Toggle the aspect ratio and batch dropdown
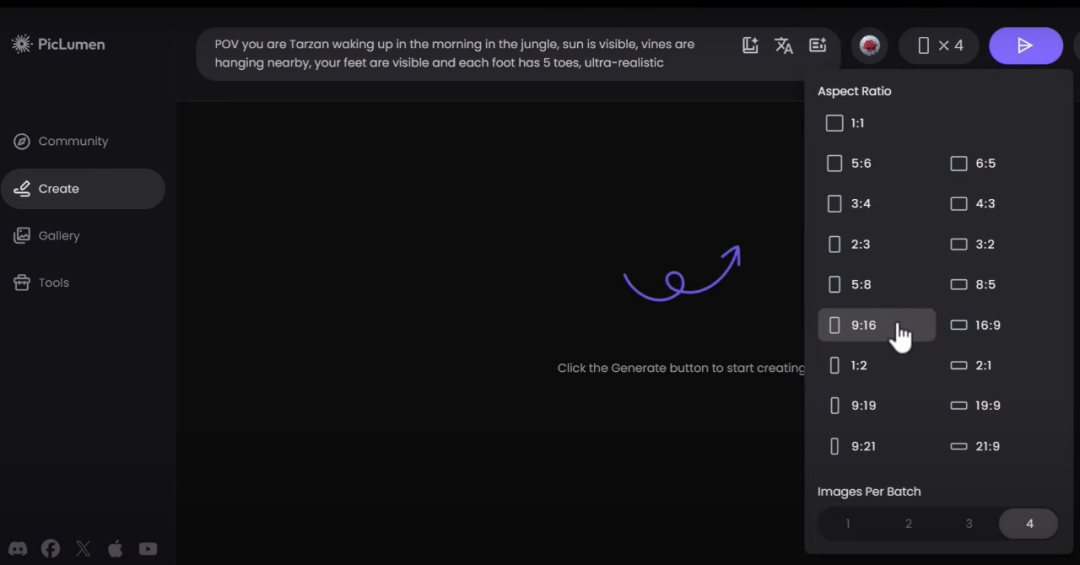 click(939, 46)
